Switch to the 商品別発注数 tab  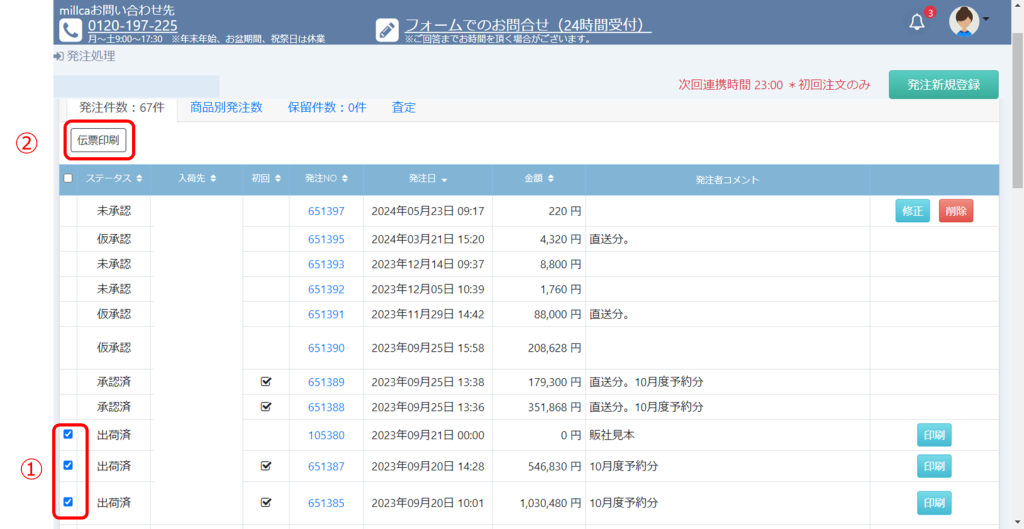pyautogui.click(x=226, y=107)
